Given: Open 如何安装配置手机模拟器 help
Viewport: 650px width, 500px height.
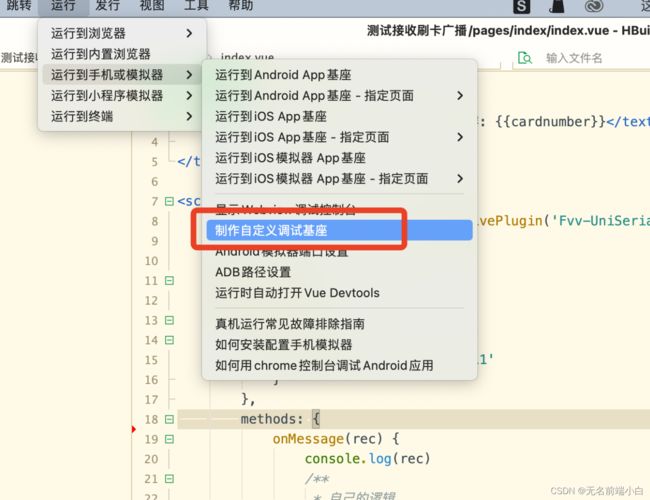Looking at the screenshot, I should click(339, 345).
